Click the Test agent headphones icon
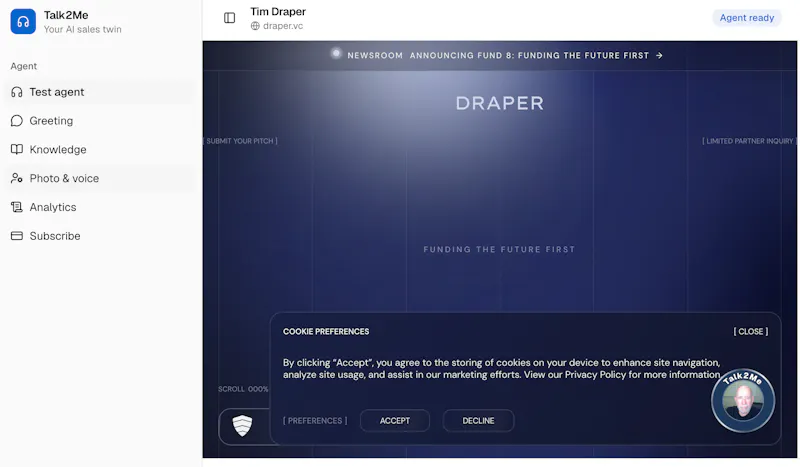Image resolution: width=800 pixels, height=467 pixels. point(17,92)
